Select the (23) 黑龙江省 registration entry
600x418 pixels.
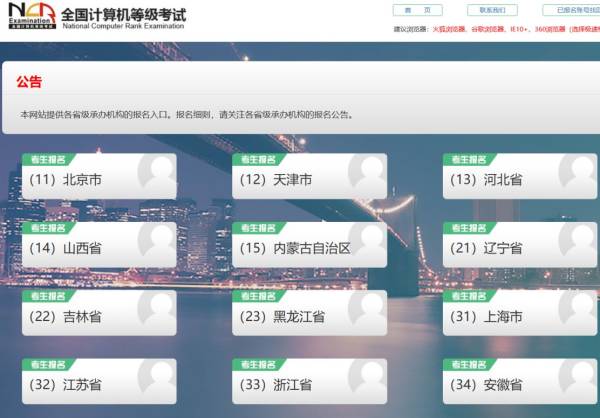coord(310,313)
